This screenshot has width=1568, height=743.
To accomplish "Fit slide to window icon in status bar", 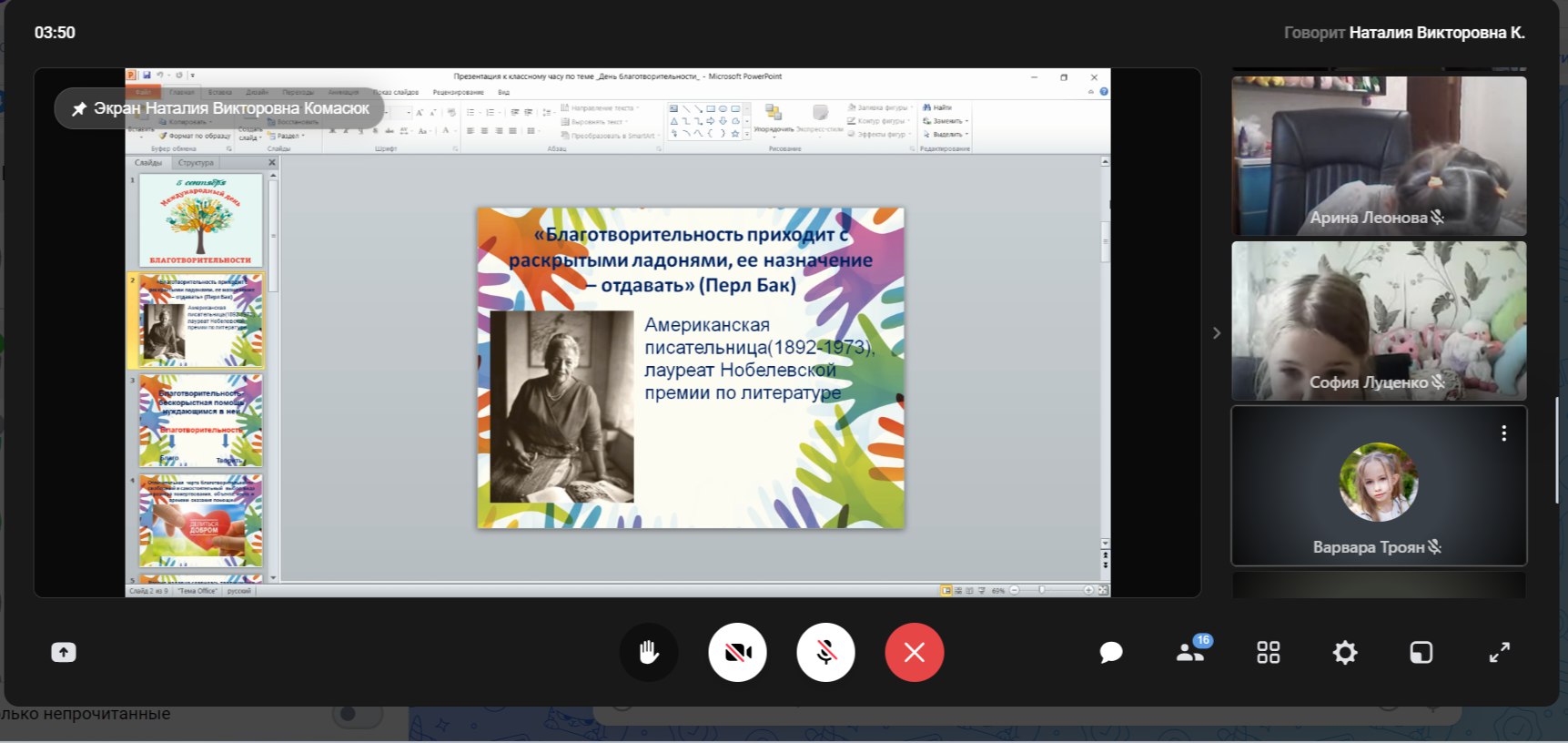I will click(x=1103, y=590).
